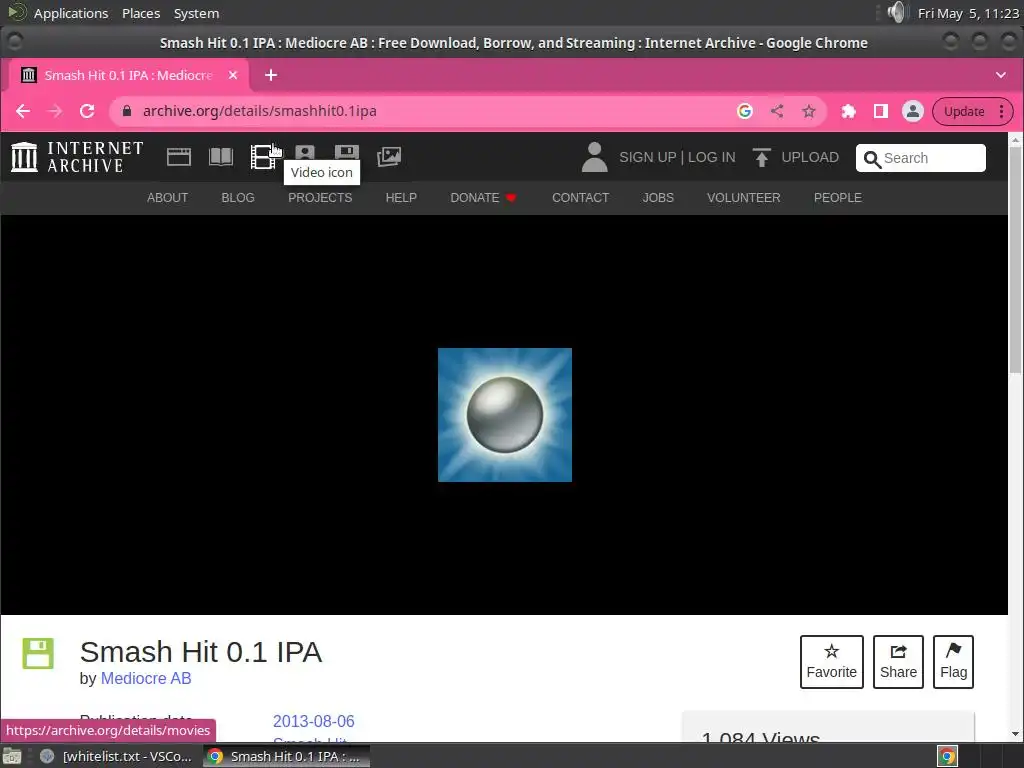Open the Chrome profile avatar

[912, 111]
